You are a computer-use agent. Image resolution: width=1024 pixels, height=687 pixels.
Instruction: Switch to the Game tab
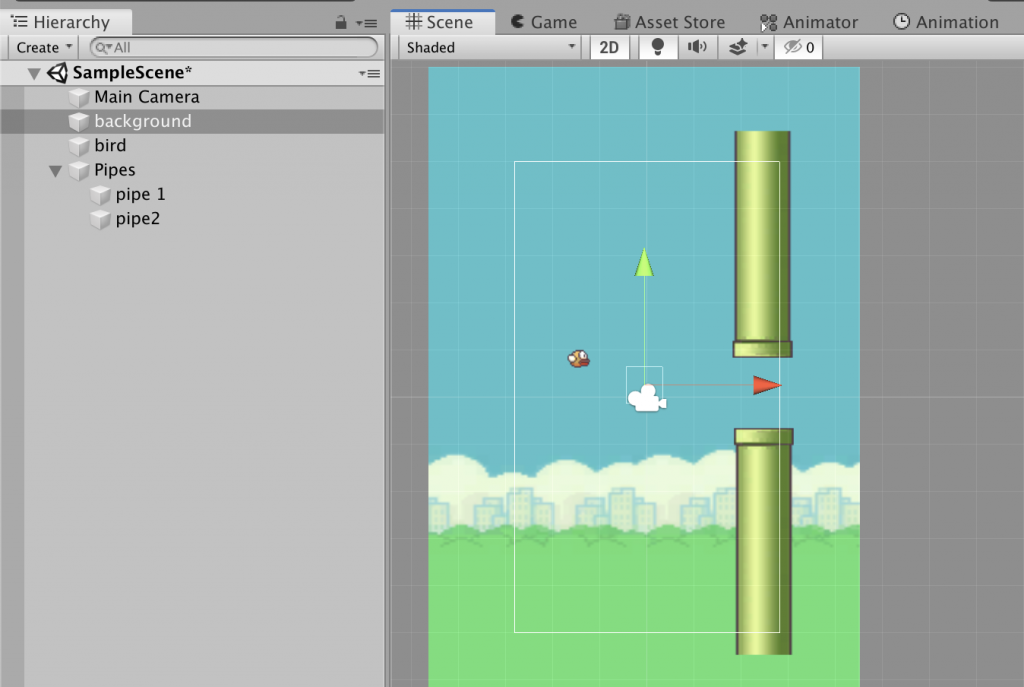[x=543, y=22]
